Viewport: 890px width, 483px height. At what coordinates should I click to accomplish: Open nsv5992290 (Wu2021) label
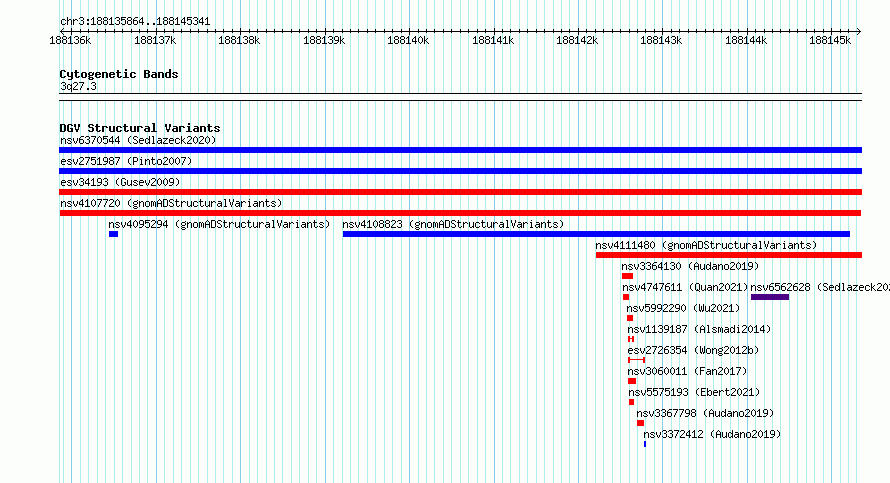click(683, 308)
